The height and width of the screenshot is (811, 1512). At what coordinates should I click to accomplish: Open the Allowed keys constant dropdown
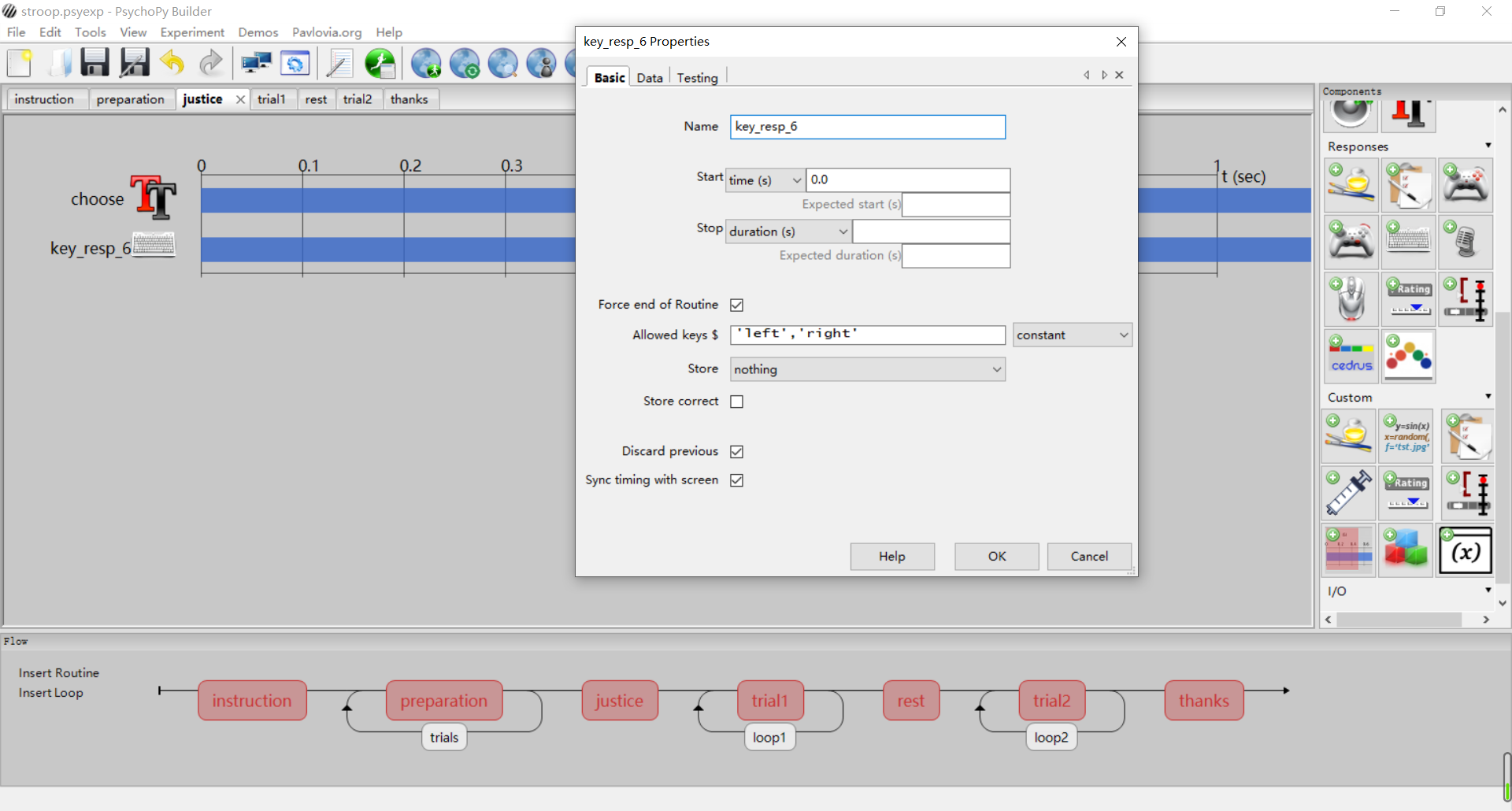[1073, 335]
